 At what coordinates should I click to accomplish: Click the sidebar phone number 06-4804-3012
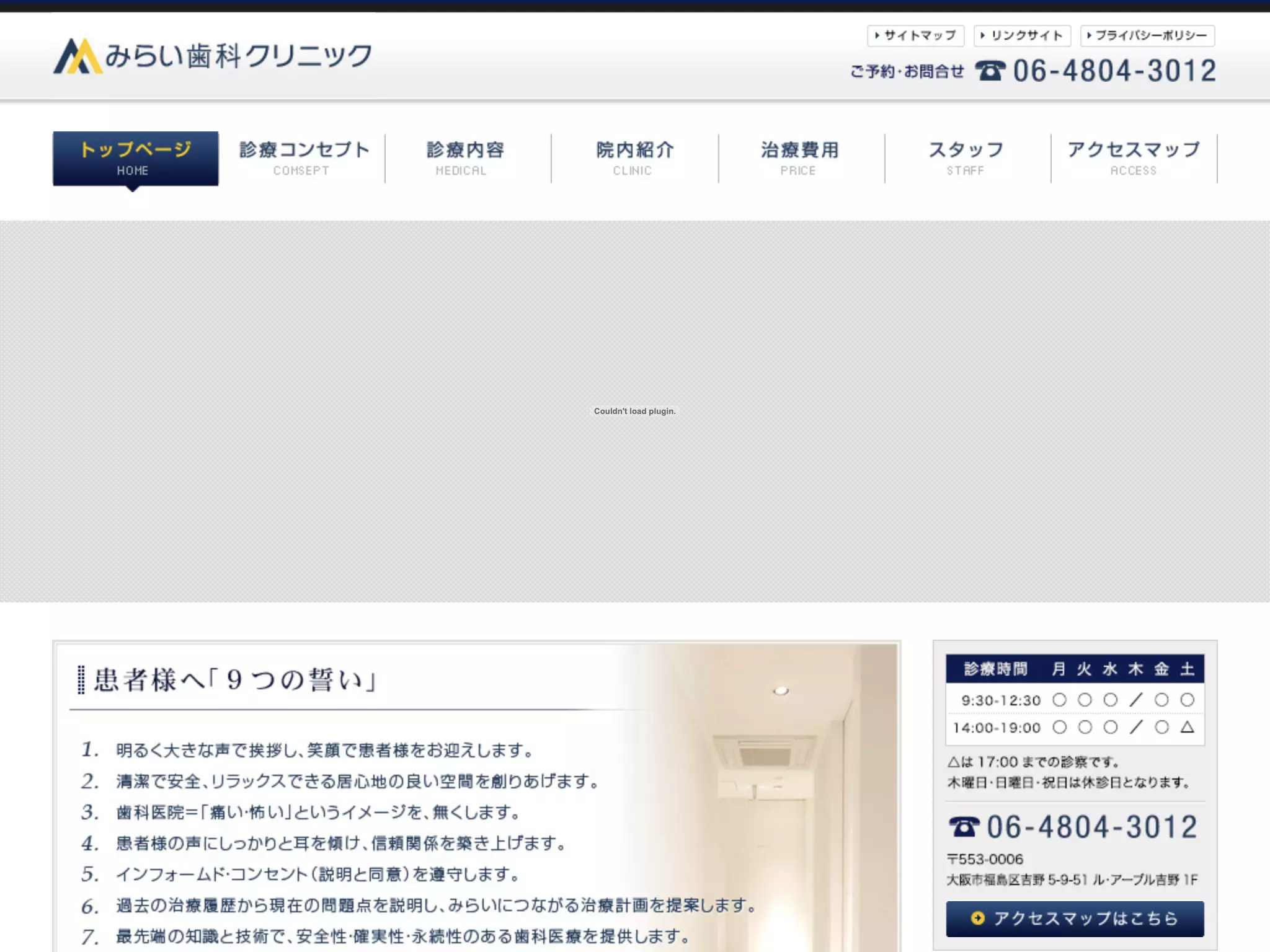point(1092,827)
